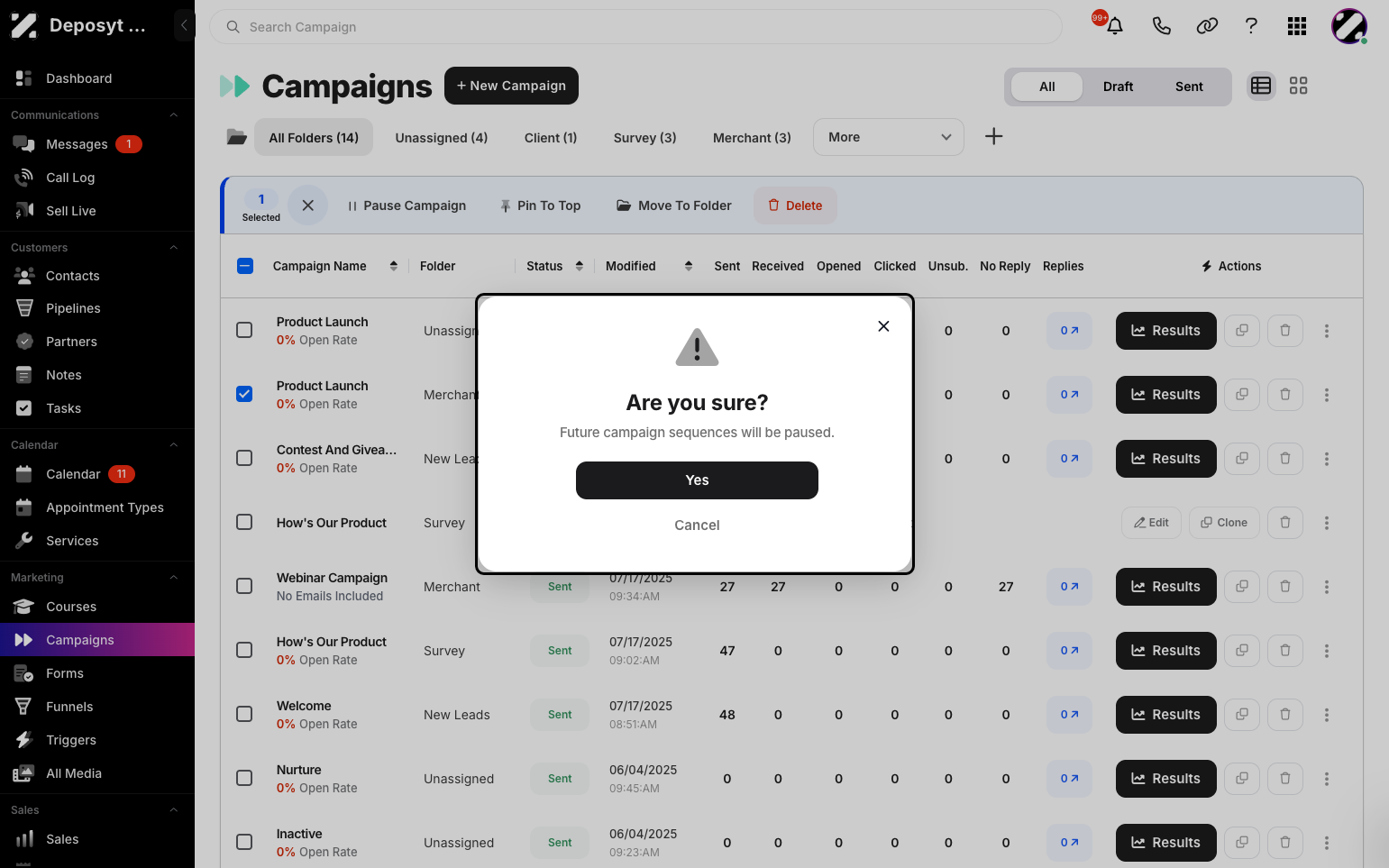Click the red Delete button

pos(795,206)
